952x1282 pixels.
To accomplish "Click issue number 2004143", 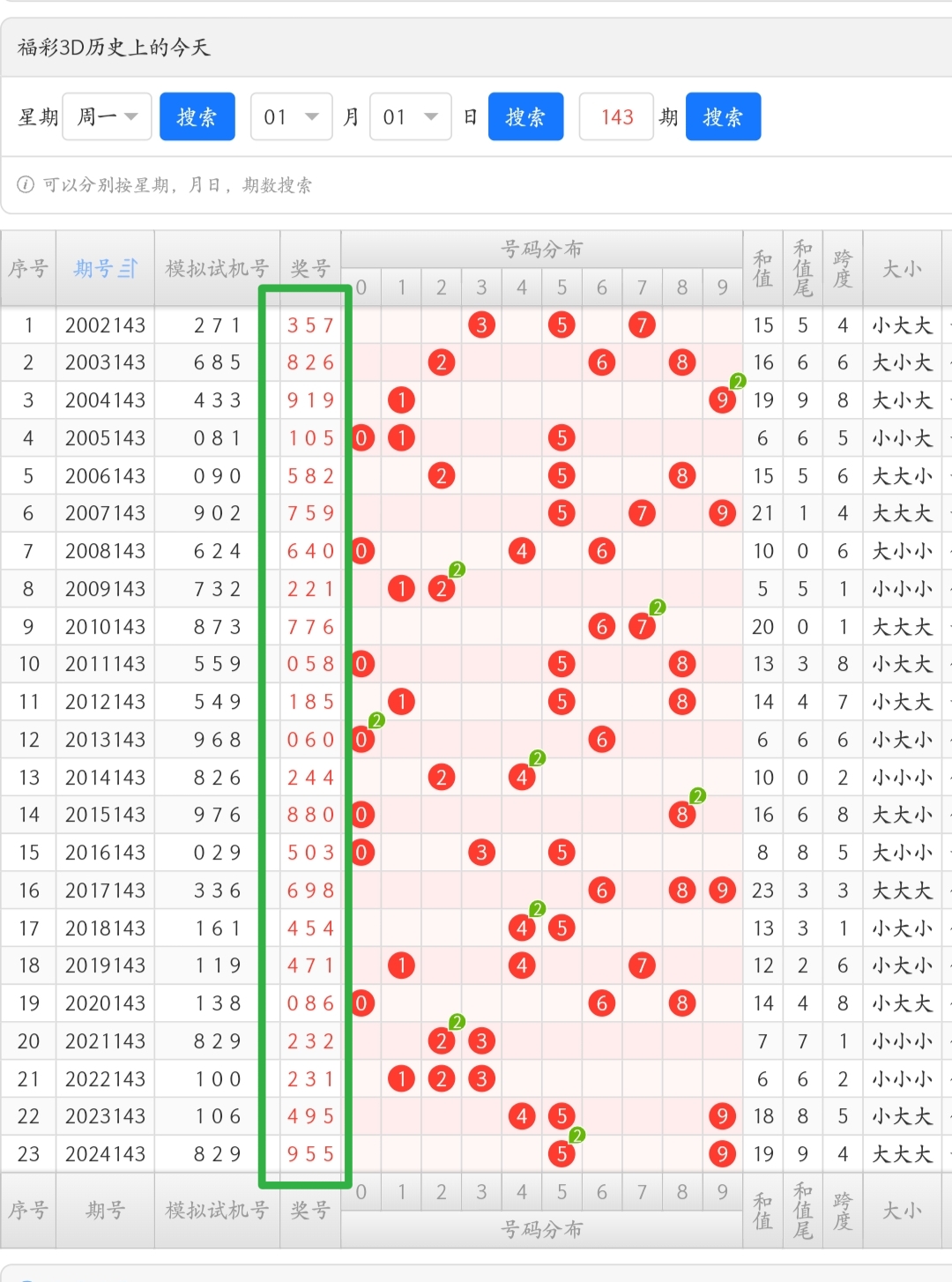I will (x=105, y=400).
